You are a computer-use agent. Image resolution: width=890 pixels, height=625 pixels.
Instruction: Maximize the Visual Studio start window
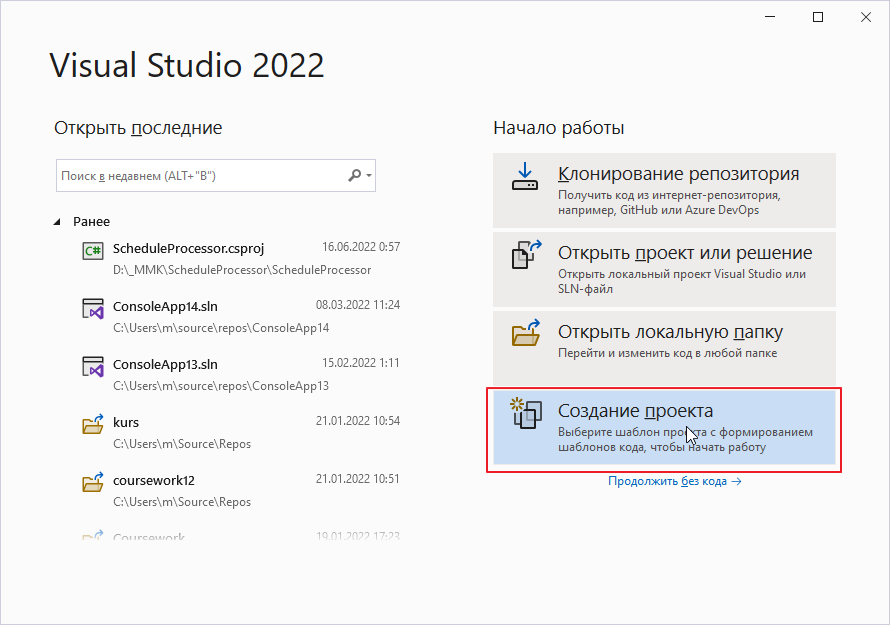coord(818,17)
